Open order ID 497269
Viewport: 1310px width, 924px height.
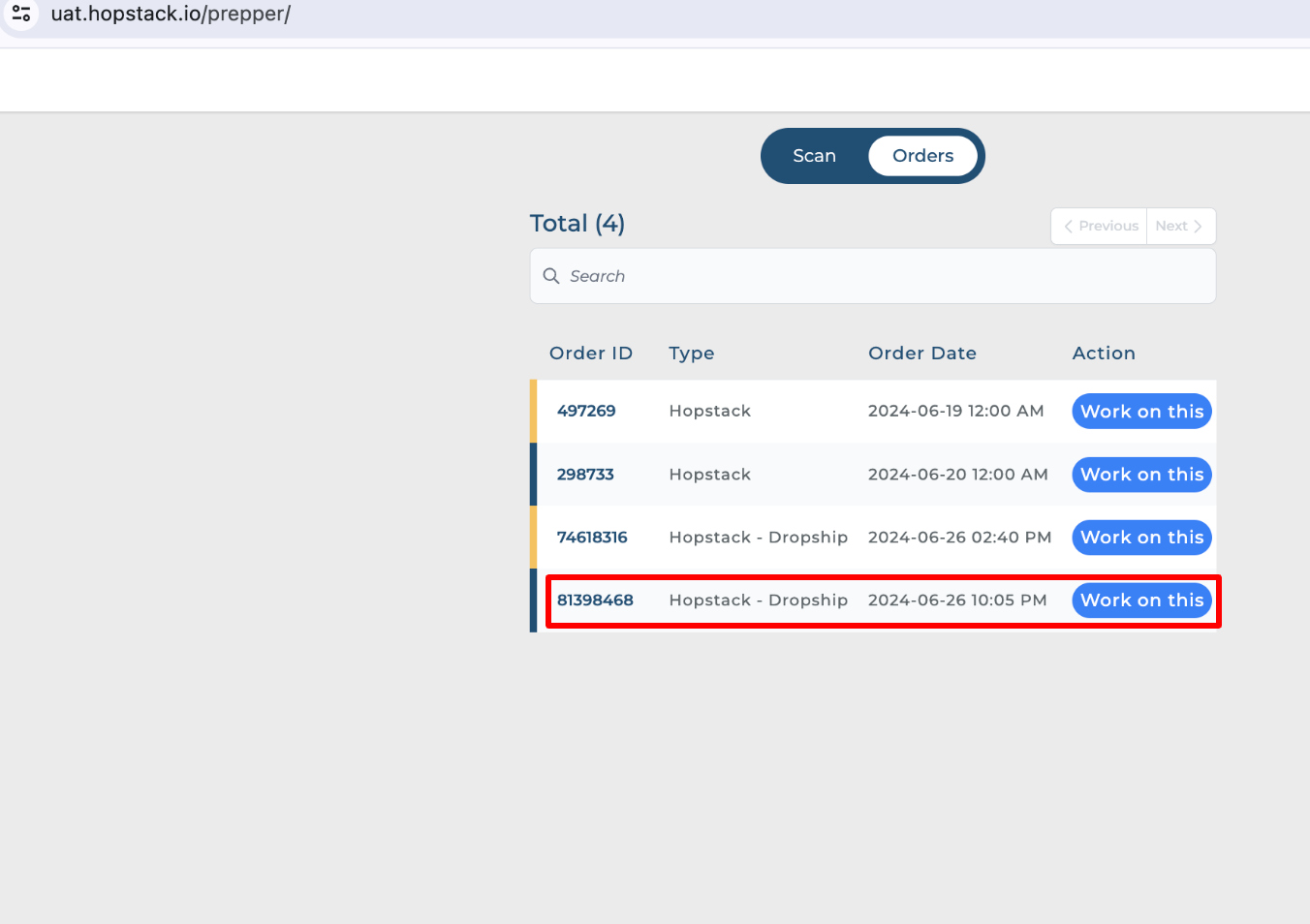(x=586, y=411)
